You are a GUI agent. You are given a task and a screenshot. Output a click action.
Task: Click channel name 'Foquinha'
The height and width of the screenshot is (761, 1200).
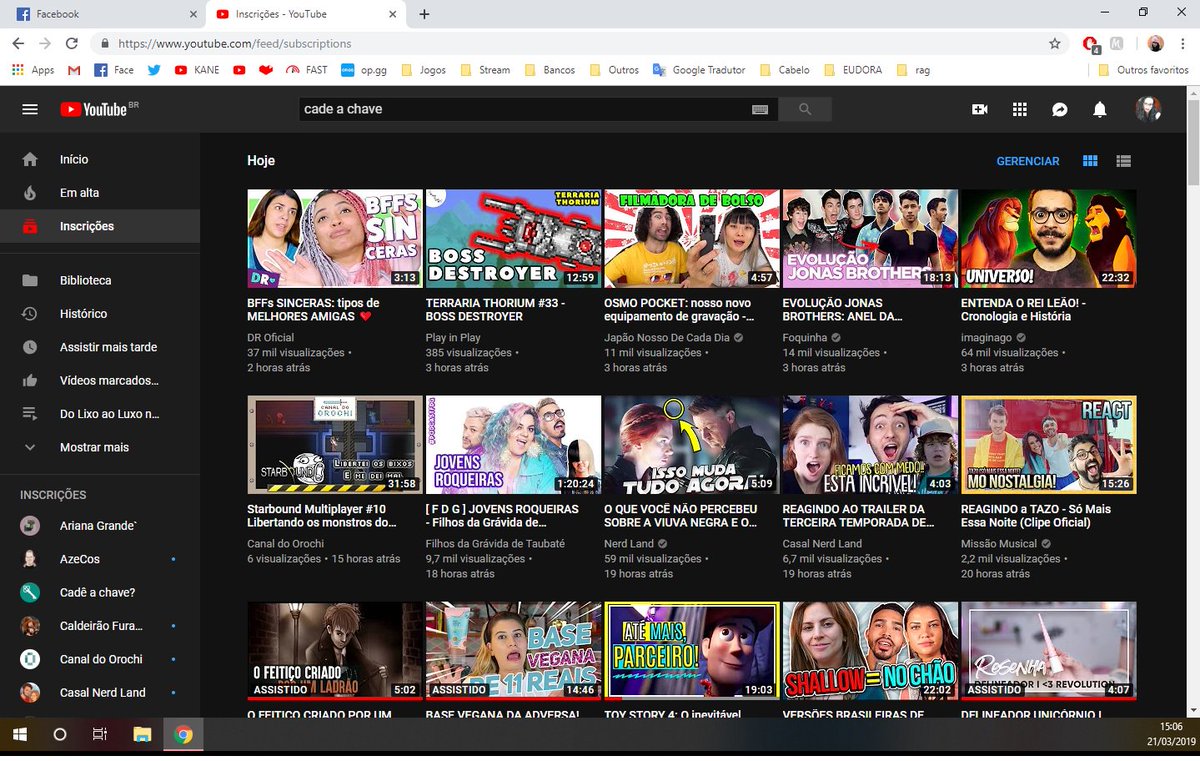tap(806, 338)
